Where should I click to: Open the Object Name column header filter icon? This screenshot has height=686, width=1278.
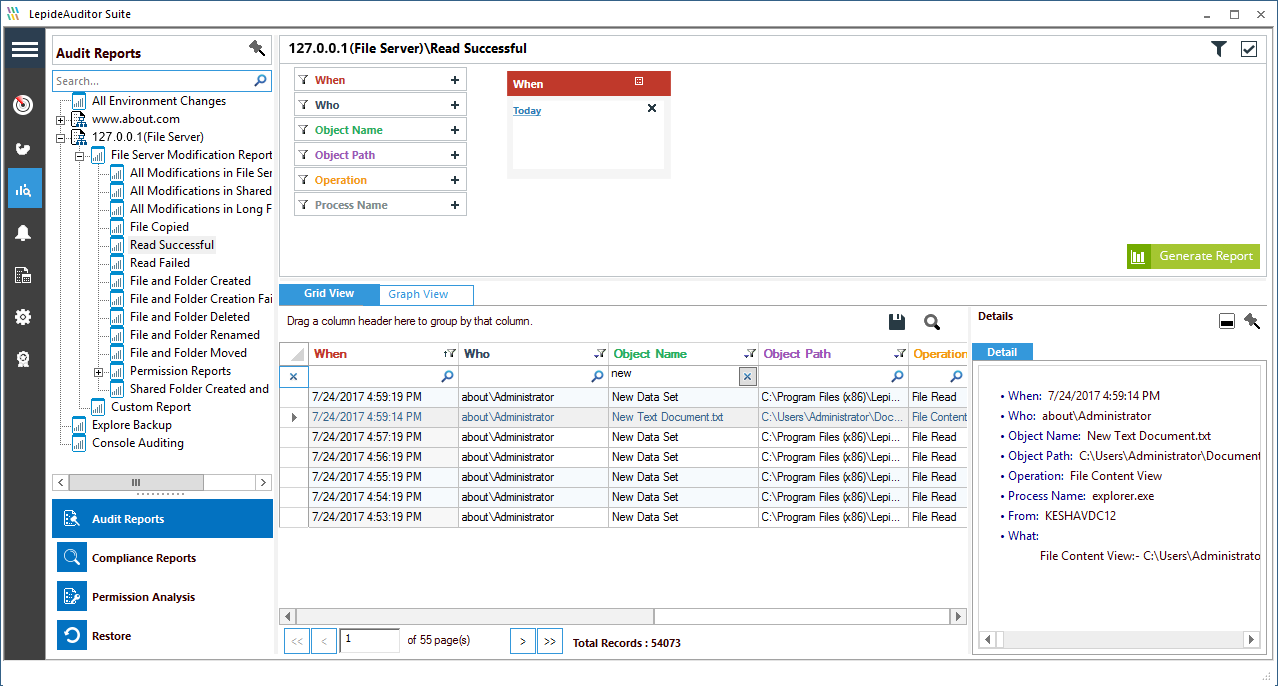pyautogui.click(x=749, y=354)
